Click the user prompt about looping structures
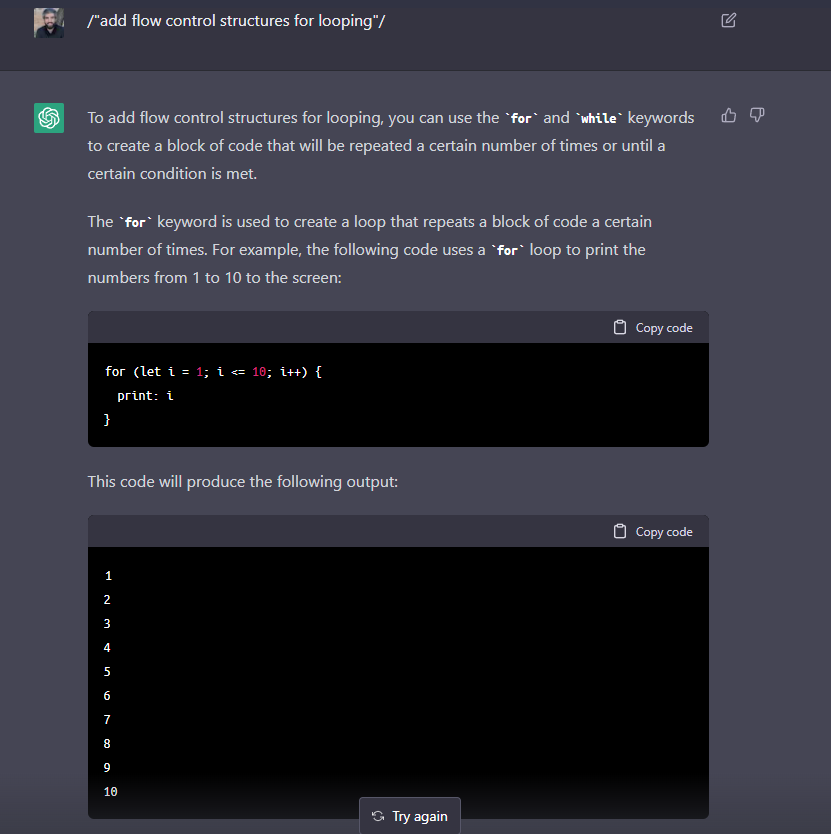This screenshot has width=831, height=834. click(236, 21)
